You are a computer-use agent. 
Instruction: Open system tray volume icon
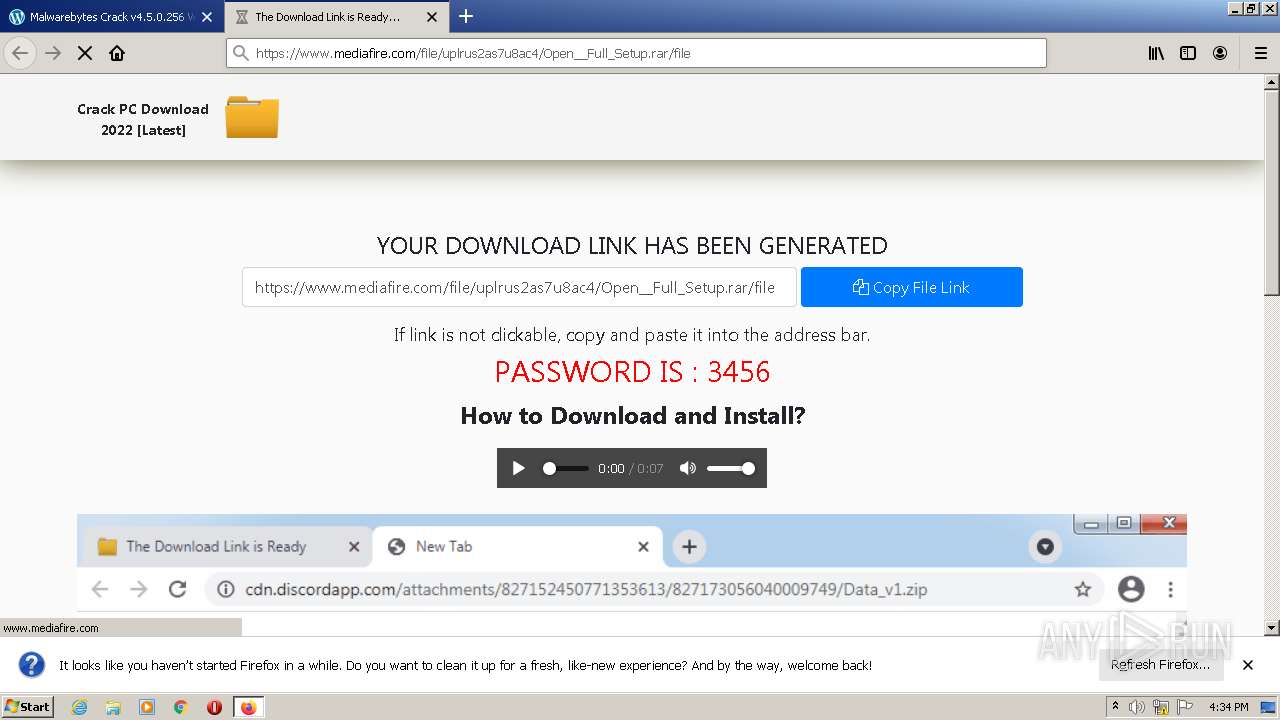pos(1137,707)
